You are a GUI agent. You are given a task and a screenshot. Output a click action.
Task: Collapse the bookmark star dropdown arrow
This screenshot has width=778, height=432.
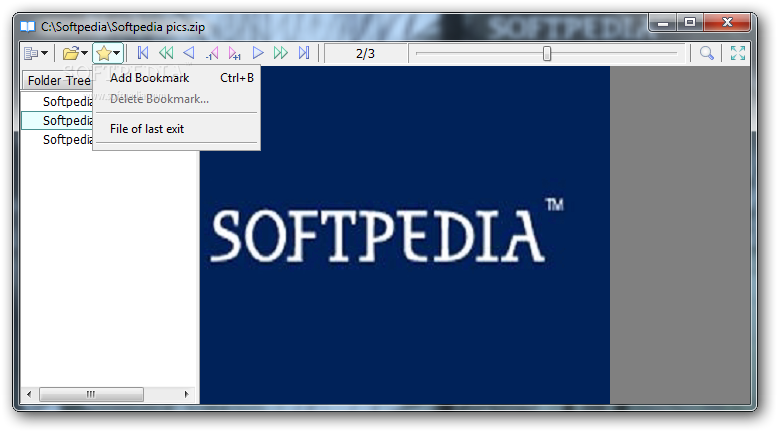pyautogui.click(x=117, y=53)
